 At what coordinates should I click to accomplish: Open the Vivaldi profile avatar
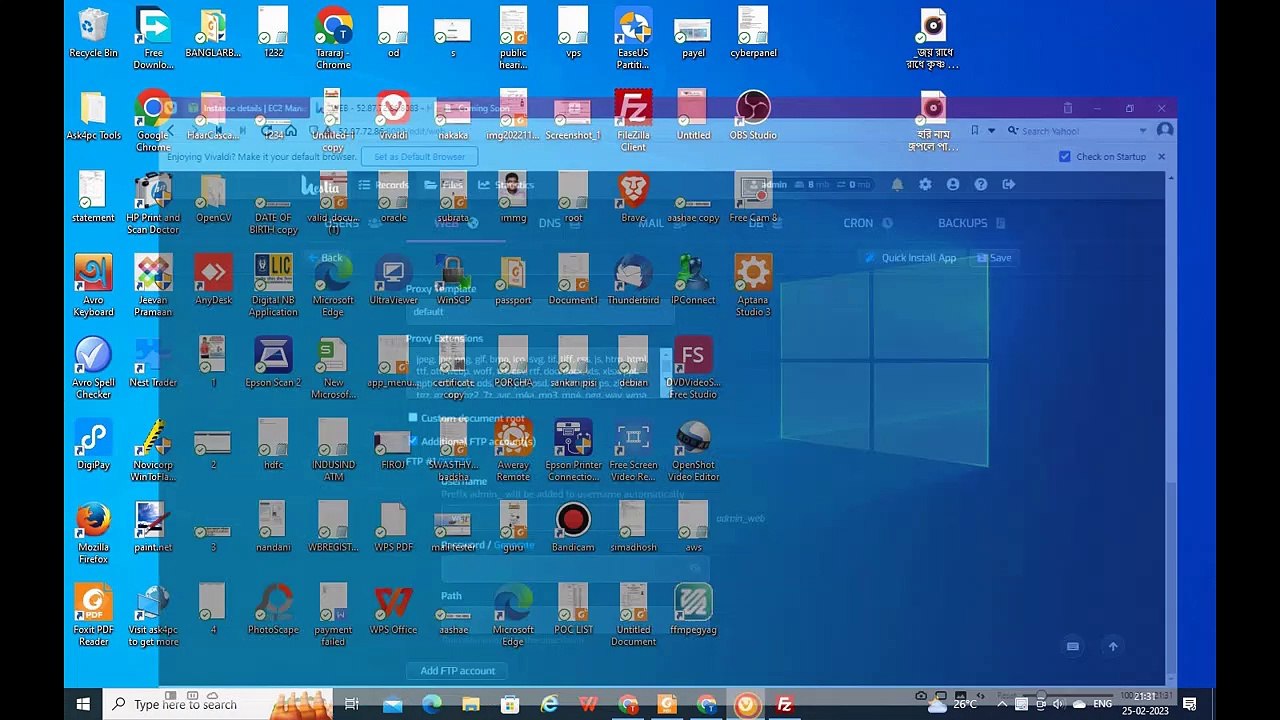(x=1165, y=130)
